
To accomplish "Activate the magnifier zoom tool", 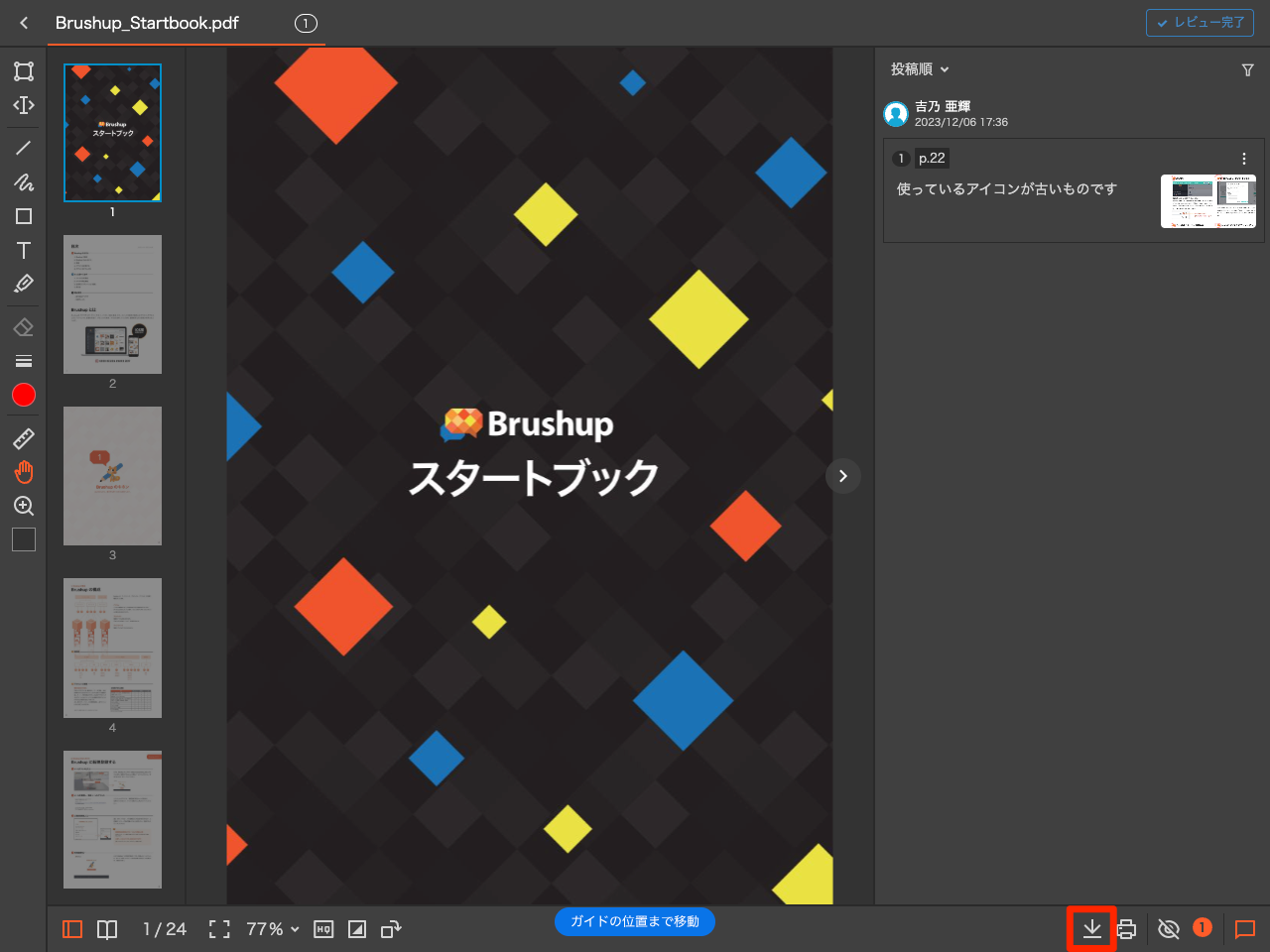I will 23,506.
